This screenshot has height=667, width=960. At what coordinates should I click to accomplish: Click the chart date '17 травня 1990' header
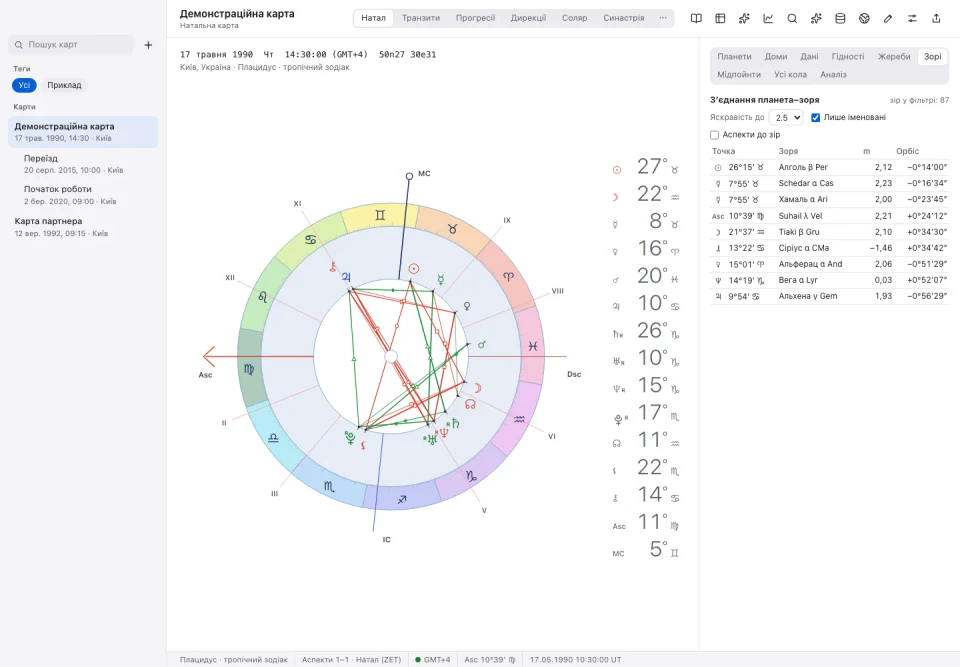pyautogui.click(x=216, y=55)
